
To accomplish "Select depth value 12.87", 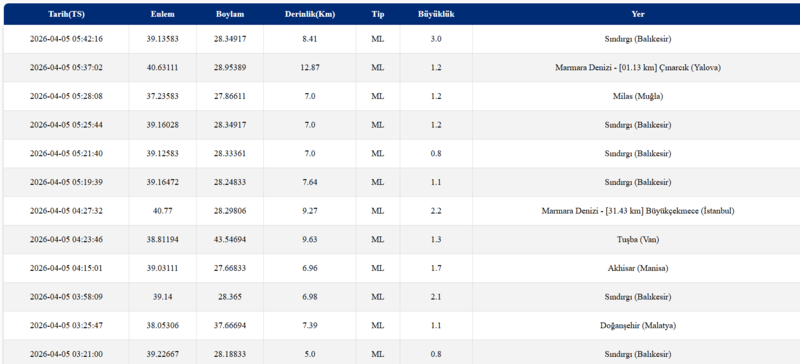I will point(310,67).
